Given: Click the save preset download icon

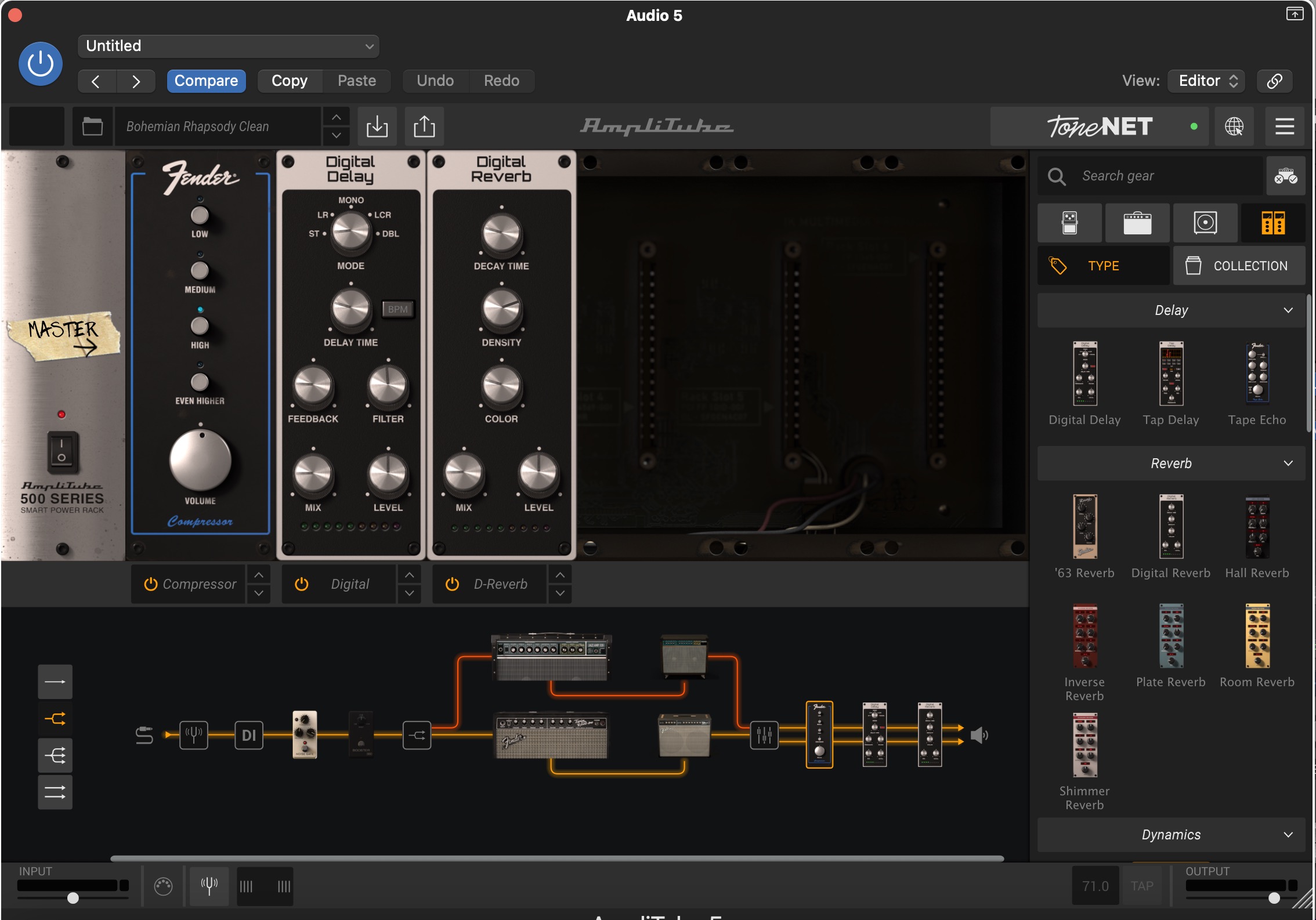Looking at the screenshot, I should point(377,126).
